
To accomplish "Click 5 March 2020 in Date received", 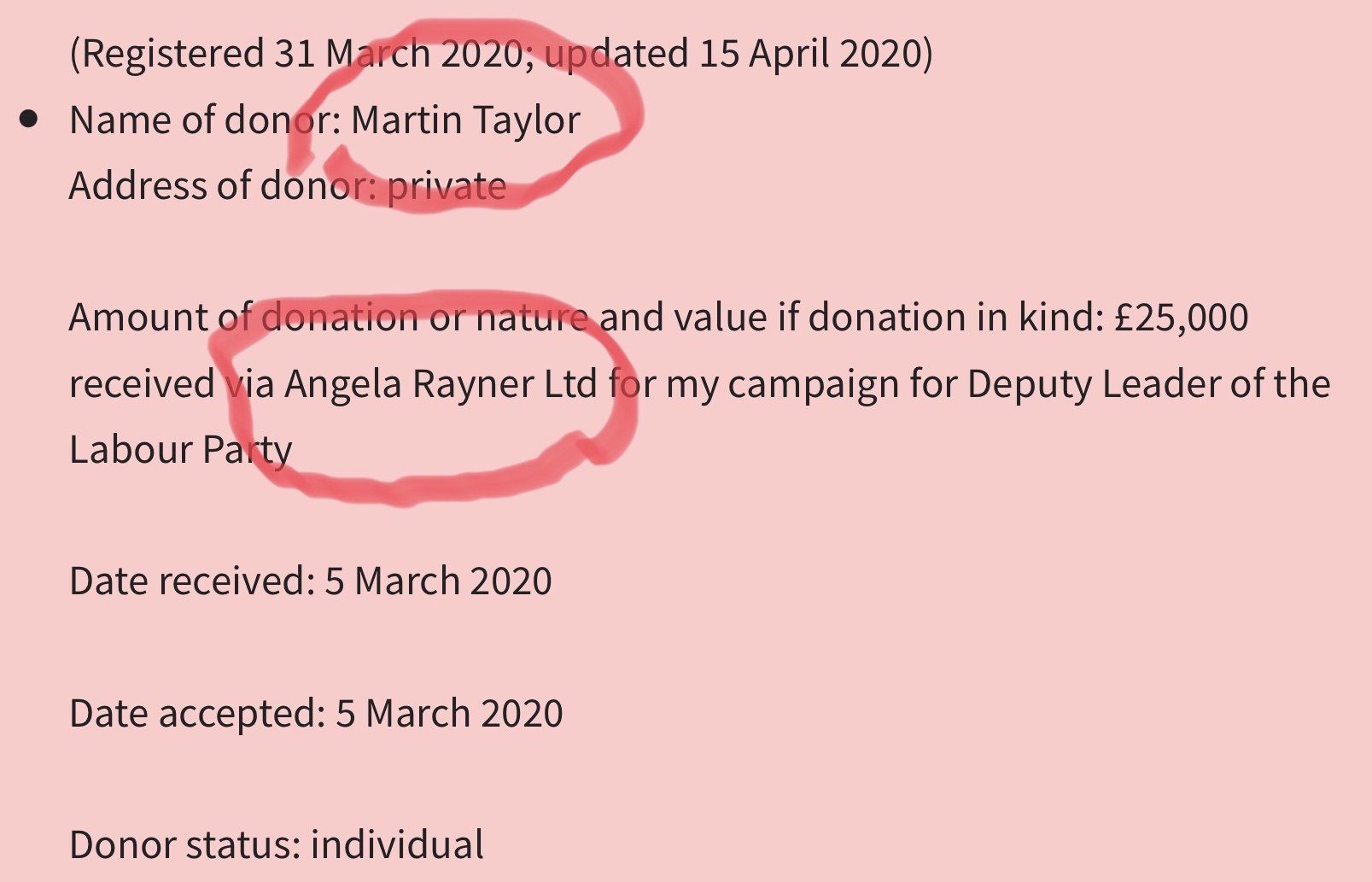I will point(438,581).
